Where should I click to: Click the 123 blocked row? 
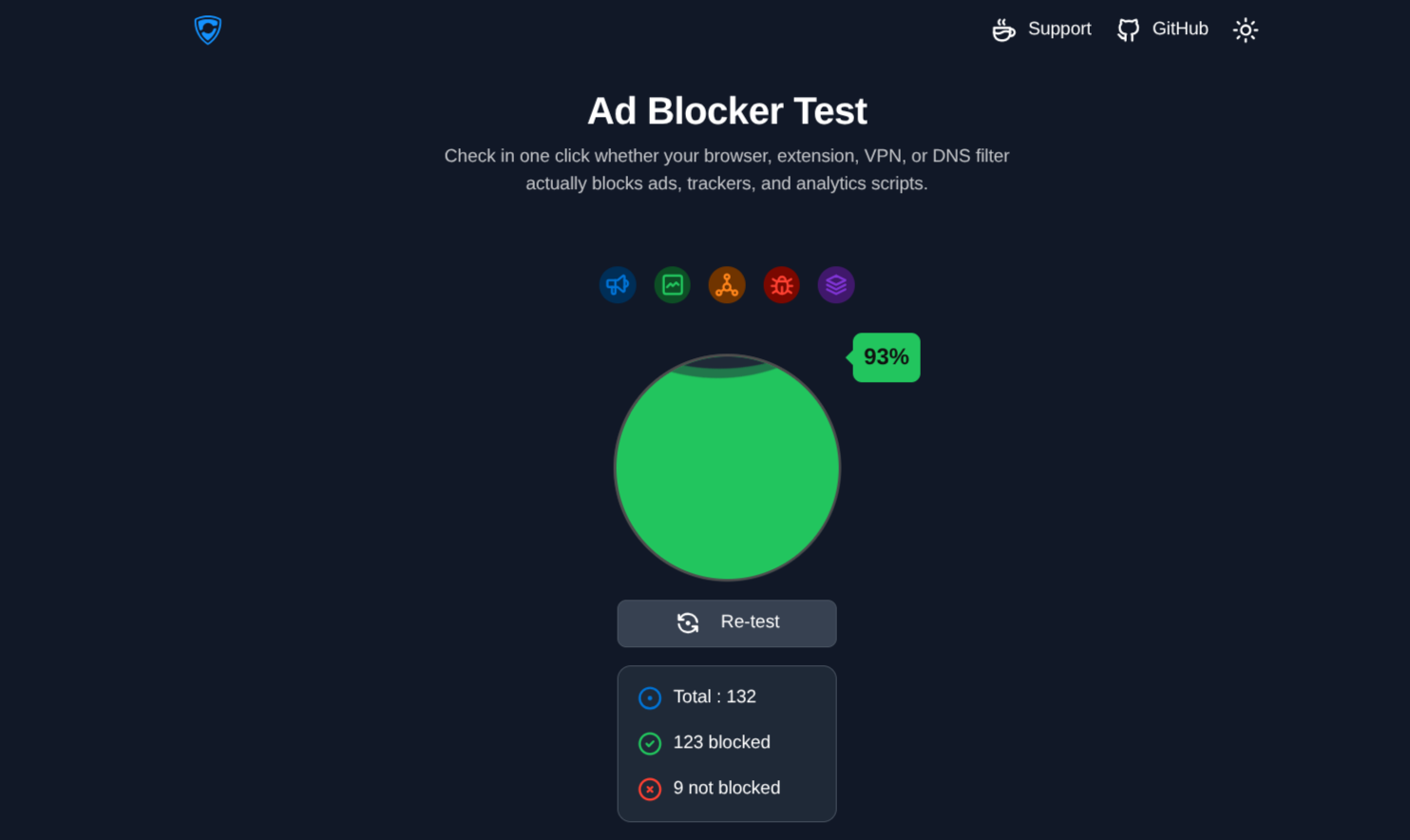[727, 743]
